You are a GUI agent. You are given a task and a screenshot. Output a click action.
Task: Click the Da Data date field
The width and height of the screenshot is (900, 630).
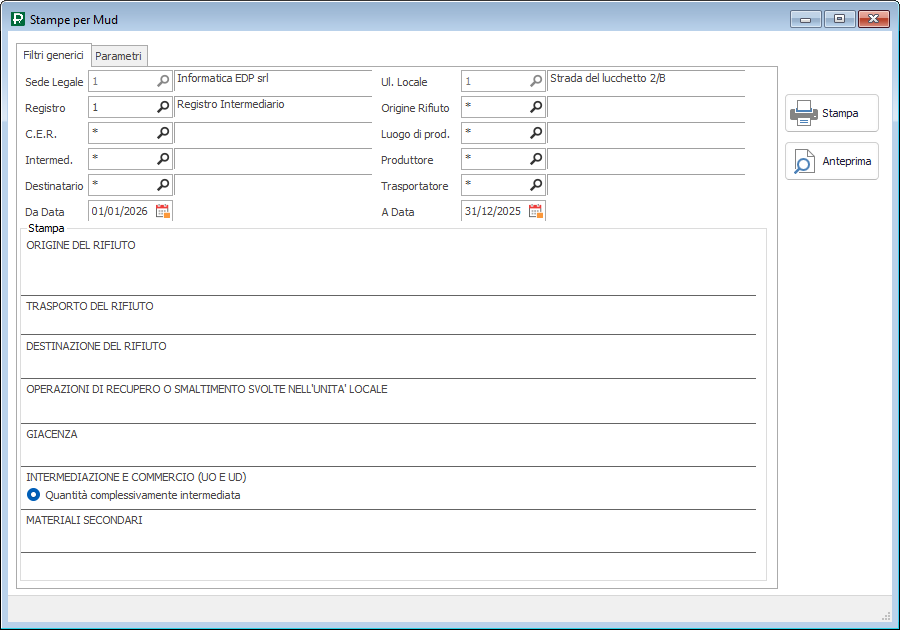click(x=120, y=211)
